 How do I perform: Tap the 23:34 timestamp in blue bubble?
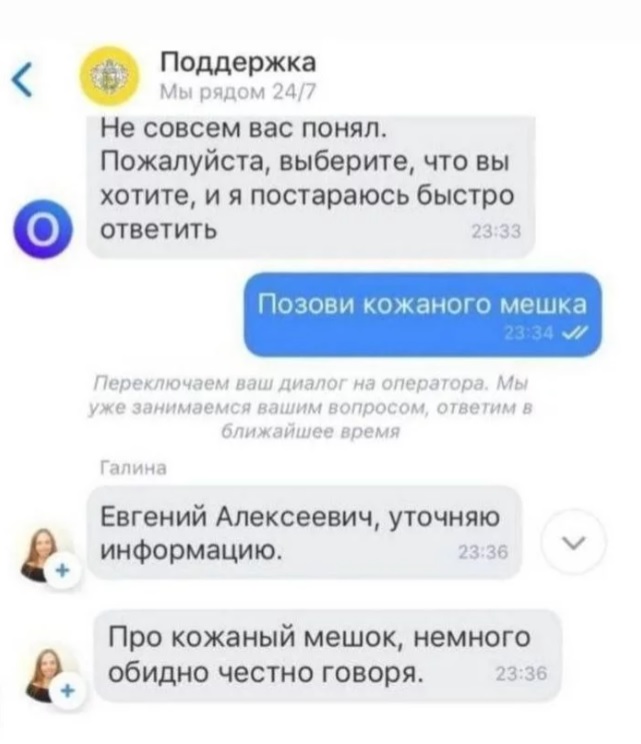[529, 334]
